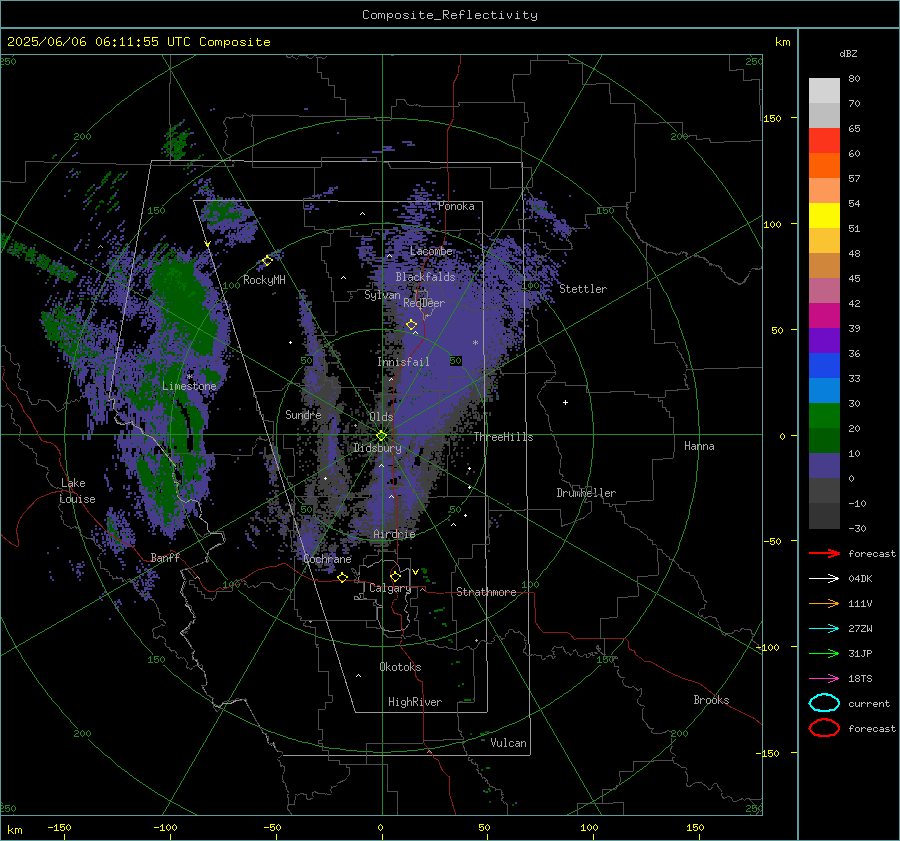Viewport: 900px width, 841px height.
Task: Click the yellow diamond marker below RedDeer
Action: pyautogui.click(x=411, y=325)
